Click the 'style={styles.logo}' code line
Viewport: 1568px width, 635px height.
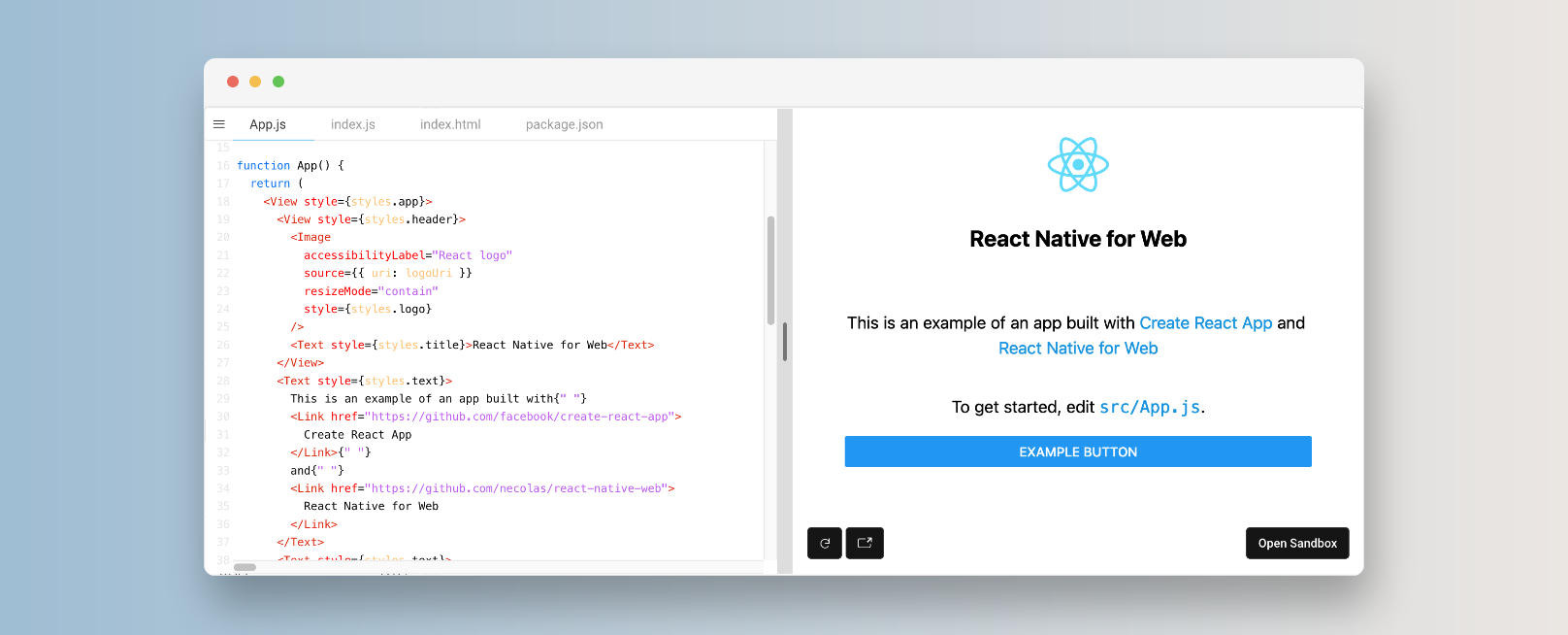pos(368,310)
